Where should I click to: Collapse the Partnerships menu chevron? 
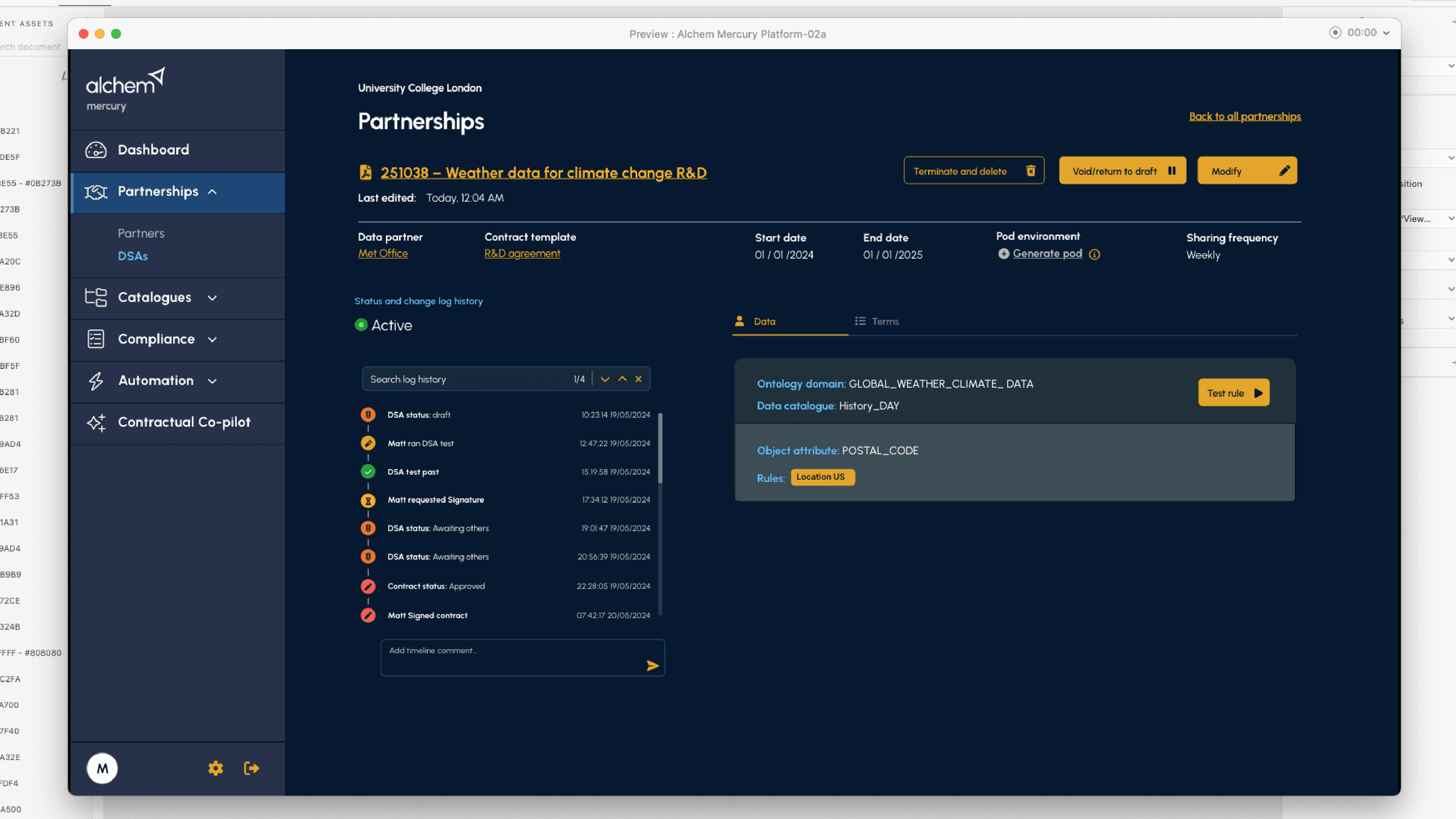pos(212,192)
